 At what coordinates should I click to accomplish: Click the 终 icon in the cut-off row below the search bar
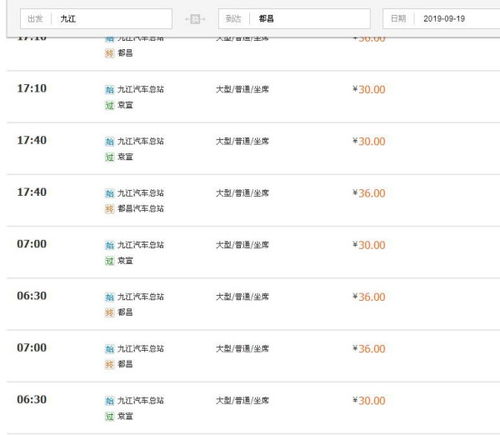click(x=109, y=53)
